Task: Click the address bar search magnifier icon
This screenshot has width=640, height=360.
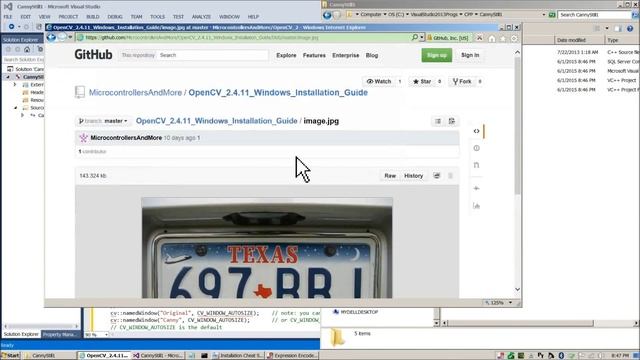Action: tap(415, 37)
